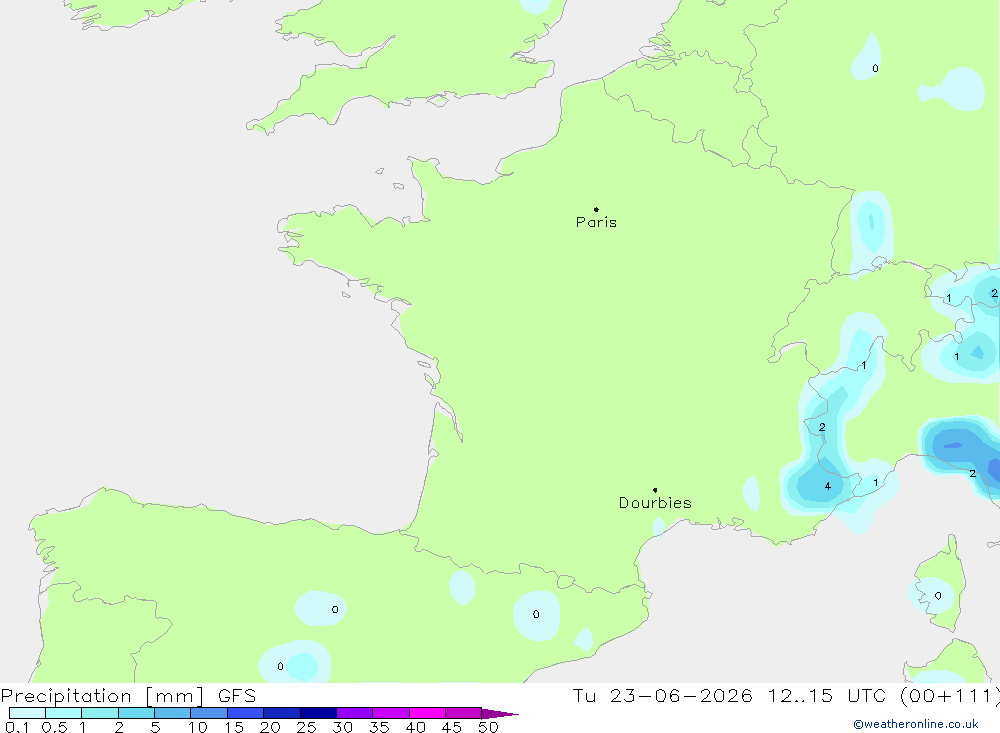The width and height of the screenshot is (1000, 733).
Task: Click the Paris city label
Action: pos(596,222)
